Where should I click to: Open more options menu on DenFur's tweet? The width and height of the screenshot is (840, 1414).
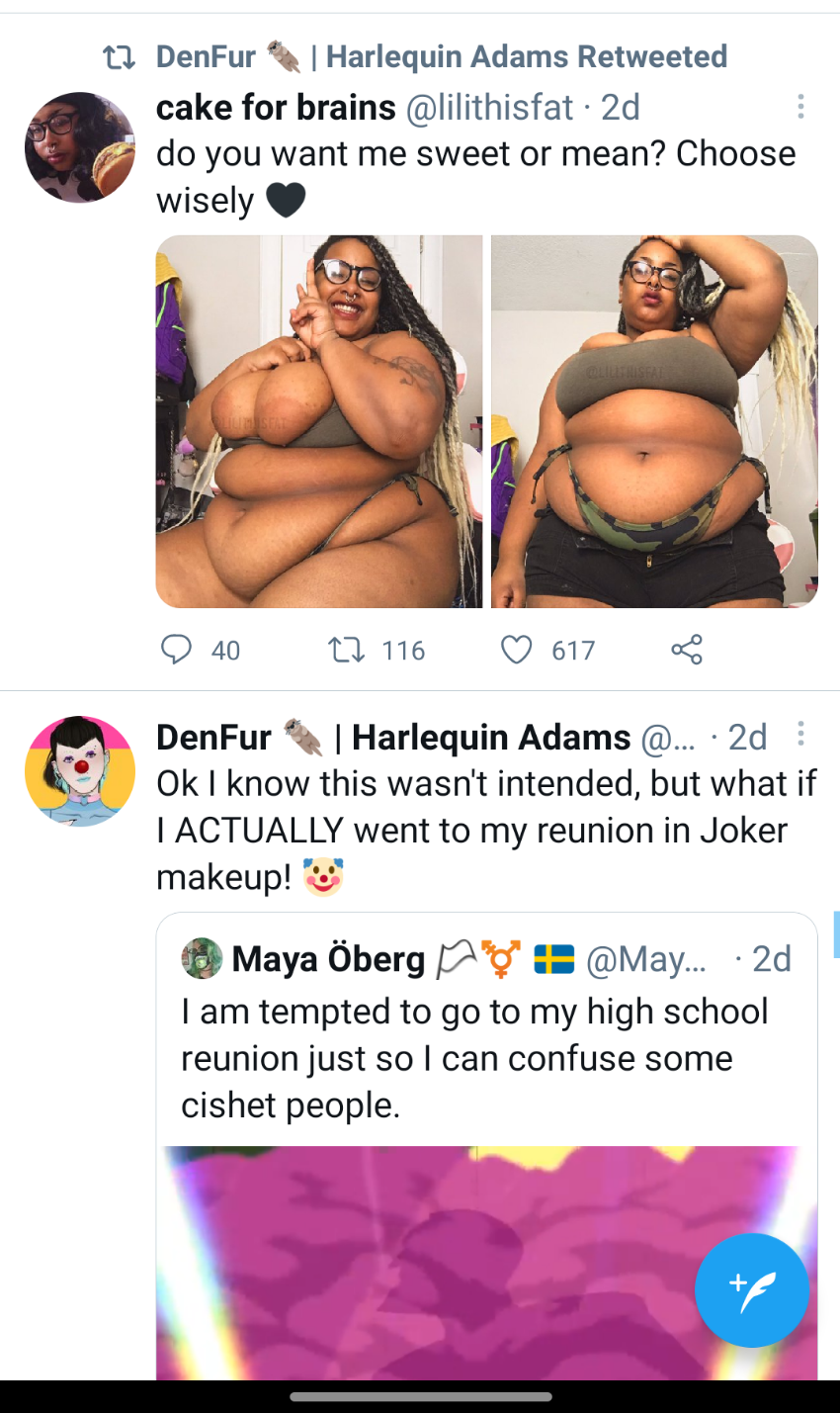coord(800,734)
